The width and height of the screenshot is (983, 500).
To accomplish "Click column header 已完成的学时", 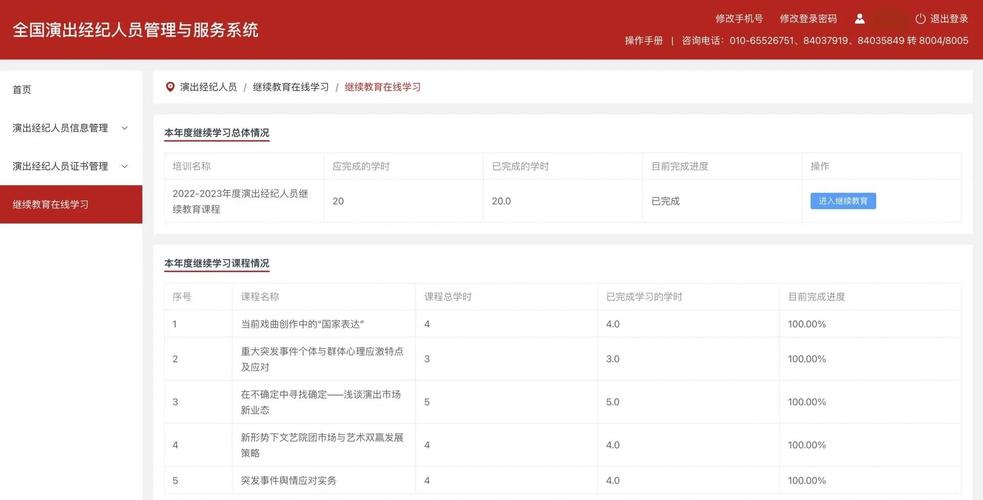I will 520,166.
